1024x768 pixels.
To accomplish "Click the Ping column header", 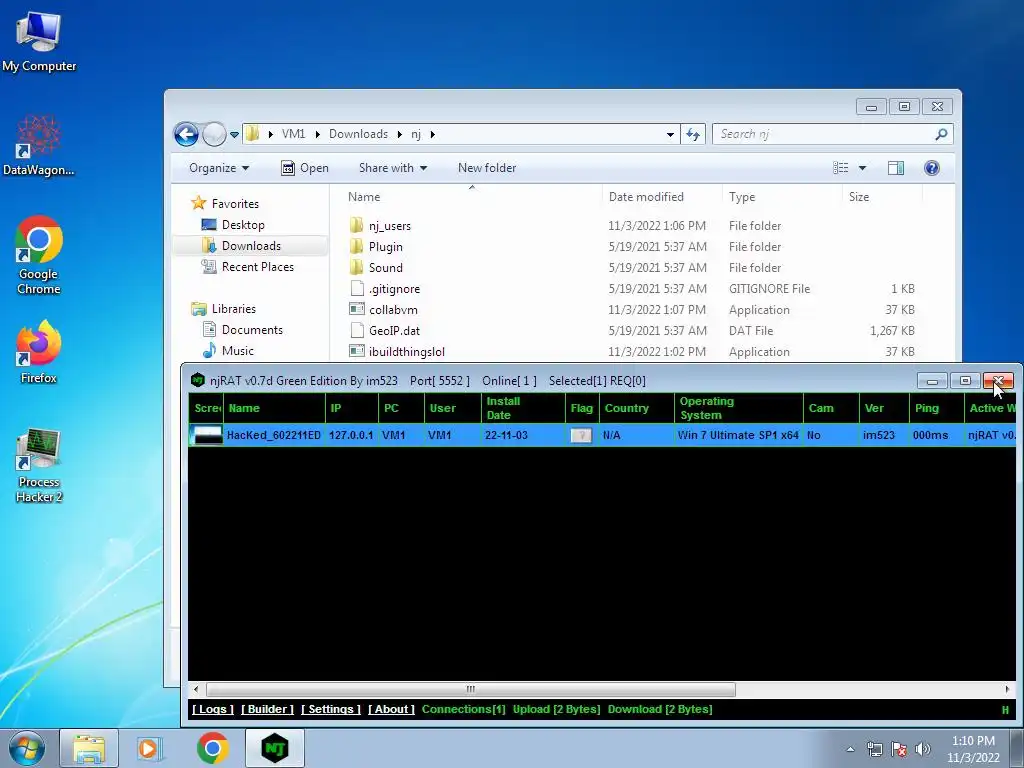I will (x=936, y=408).
